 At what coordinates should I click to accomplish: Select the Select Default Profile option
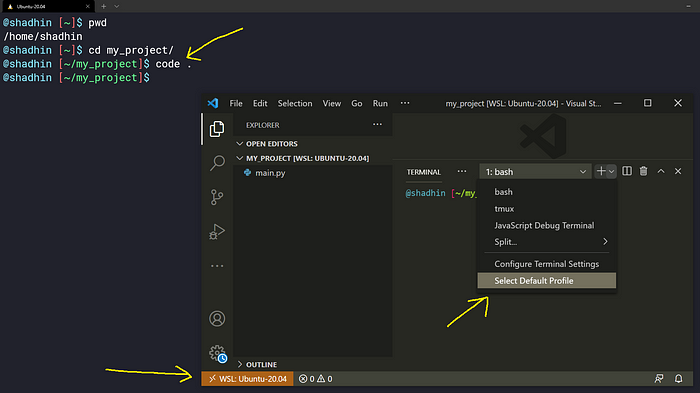coord(547,280)
